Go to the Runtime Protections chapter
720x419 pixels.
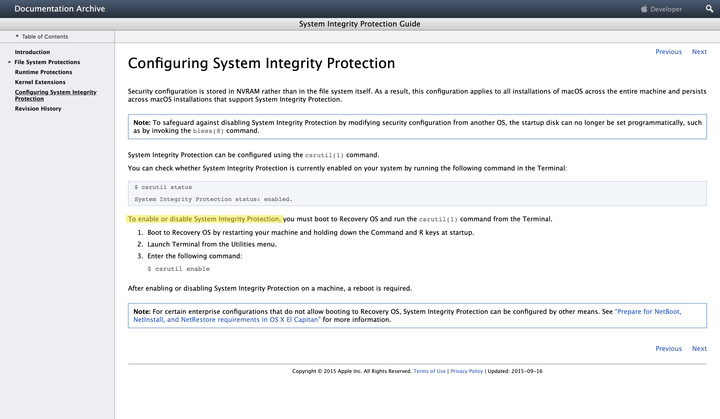coord(43,72)
